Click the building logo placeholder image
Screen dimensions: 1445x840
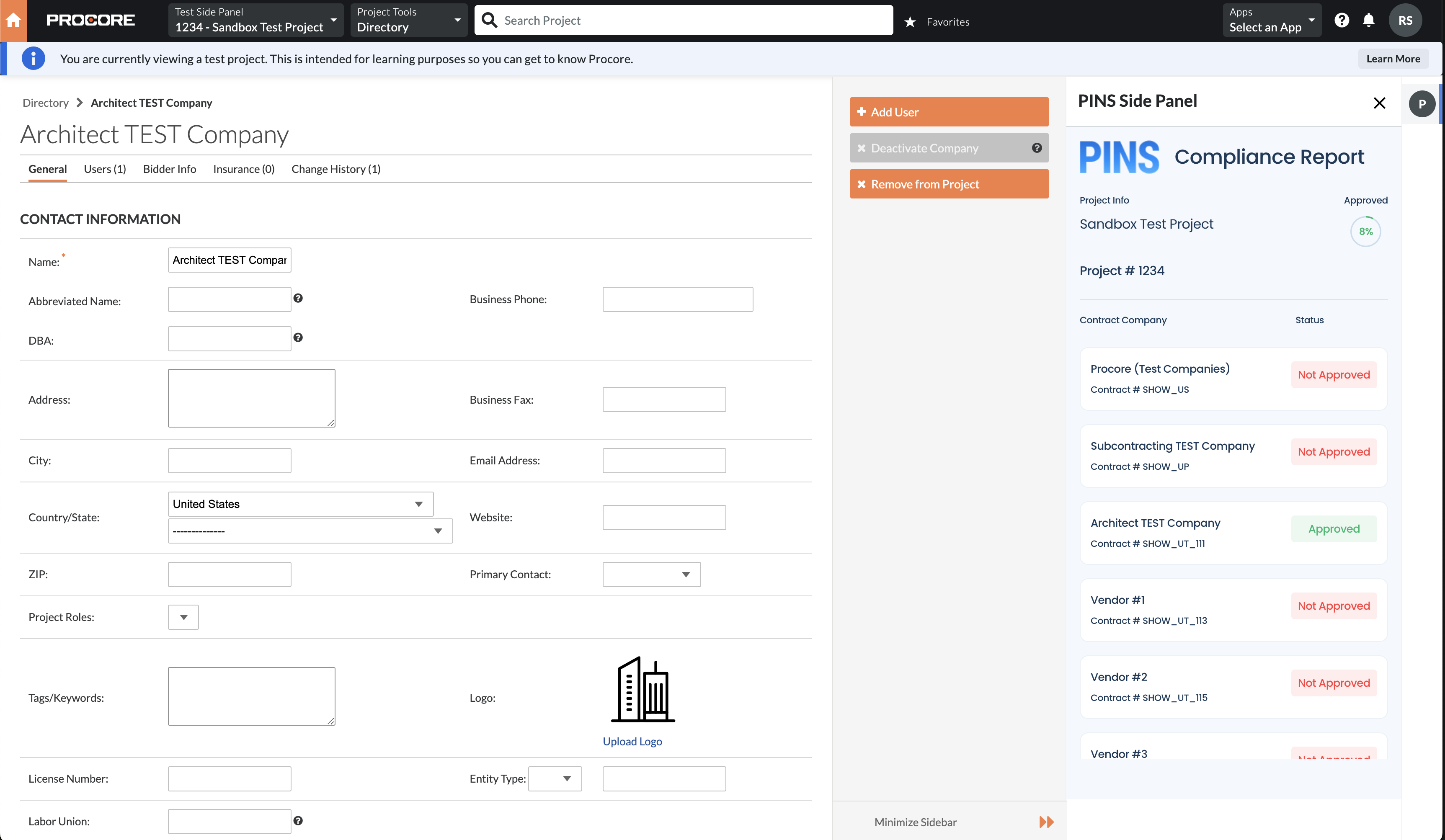click(643, 690)
